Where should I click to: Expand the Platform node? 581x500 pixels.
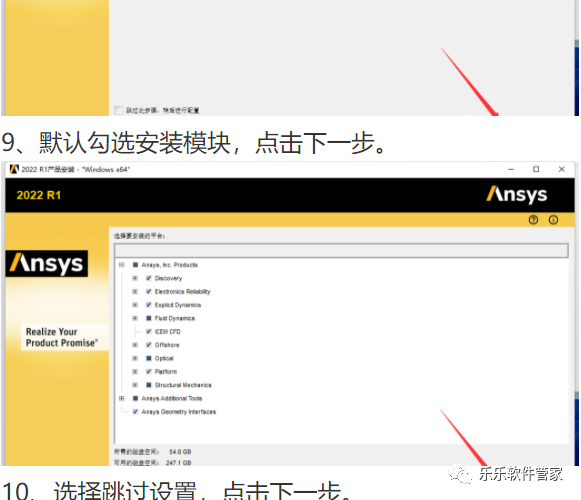[135, 371]
